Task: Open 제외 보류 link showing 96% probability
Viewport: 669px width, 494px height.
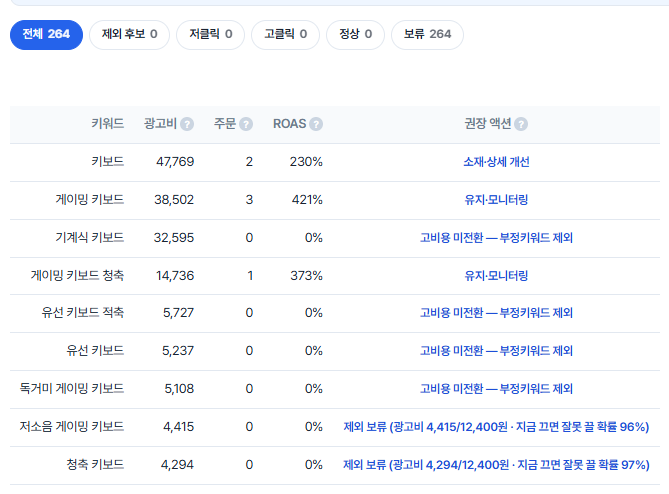Action: point(496,427)
